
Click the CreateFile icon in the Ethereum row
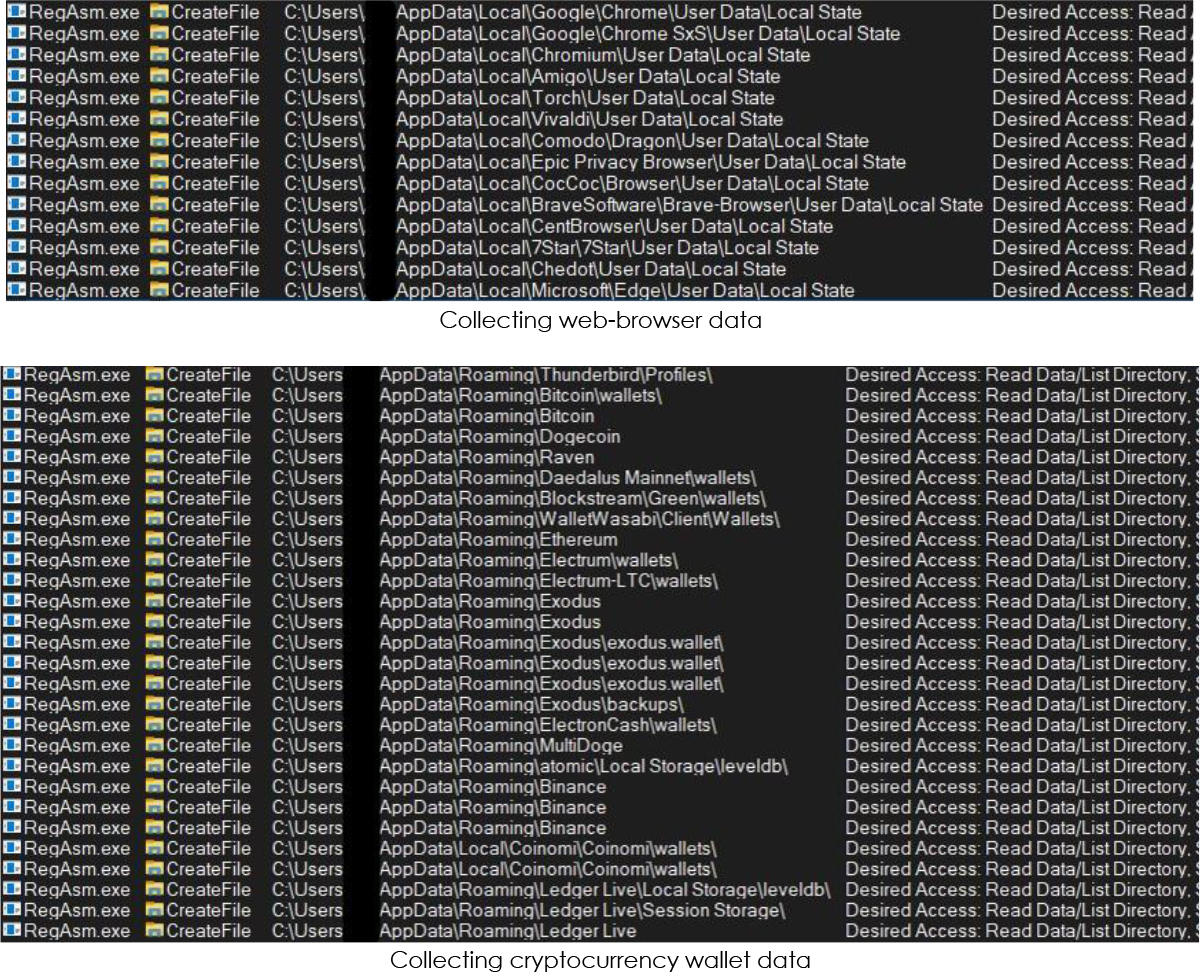click(x=154, y=540)
